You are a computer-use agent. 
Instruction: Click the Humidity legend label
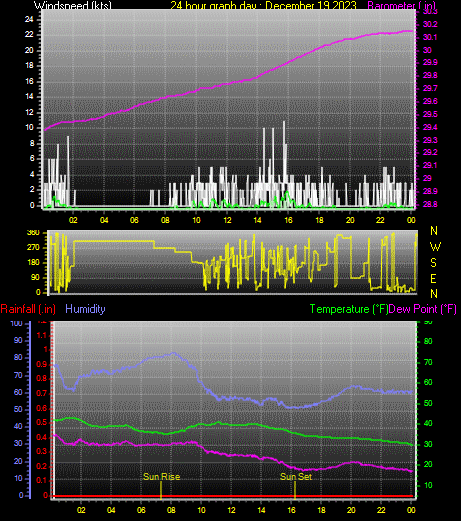click(x=85, y=309)
